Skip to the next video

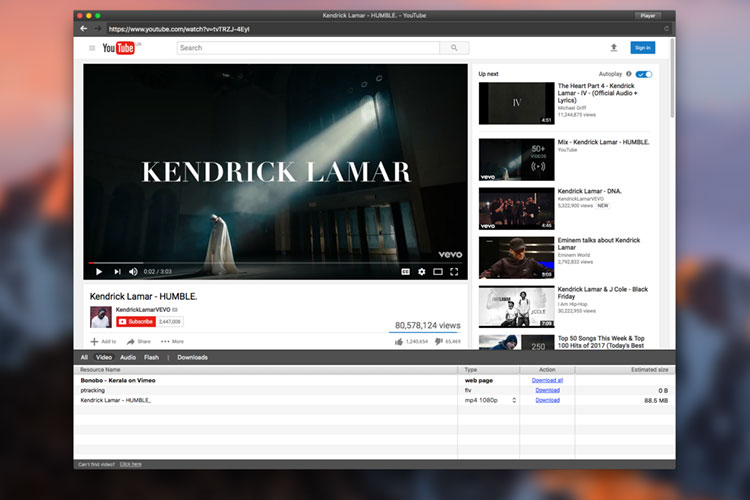pyautogui.click(x=117, y=272)
